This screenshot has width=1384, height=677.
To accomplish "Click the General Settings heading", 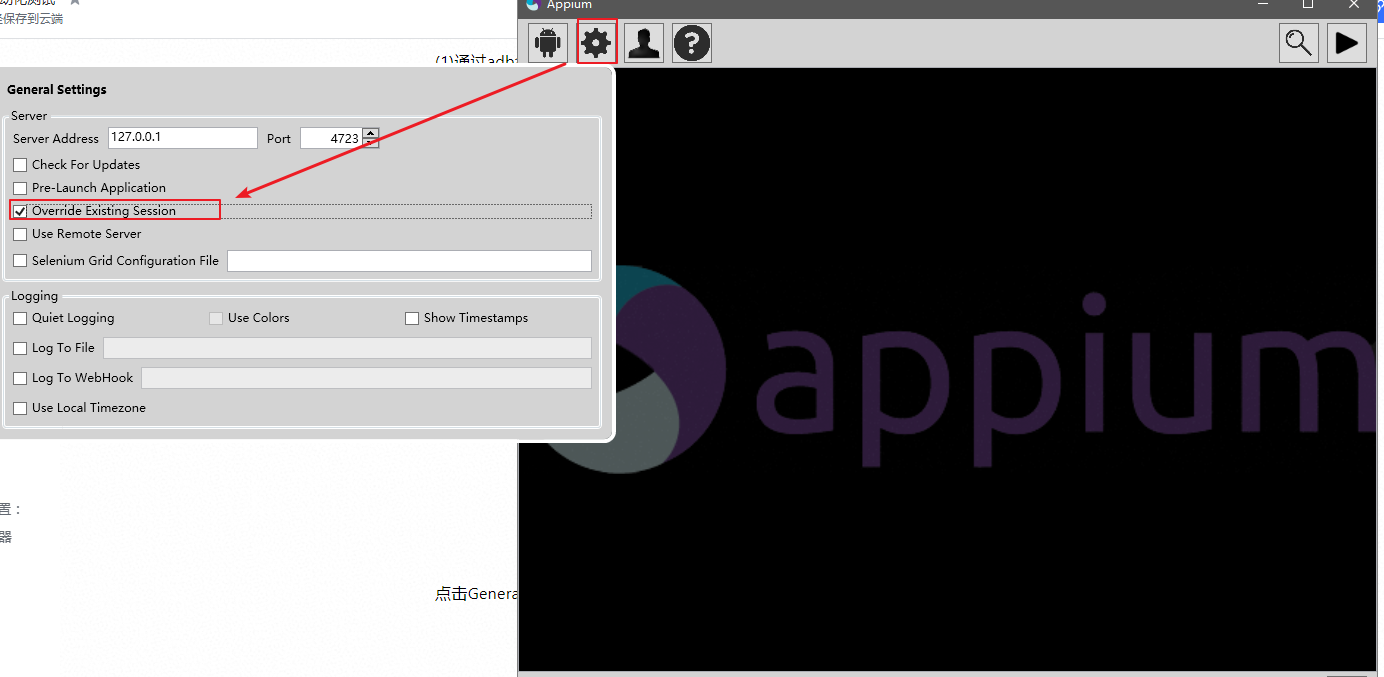I will point(57,90).
